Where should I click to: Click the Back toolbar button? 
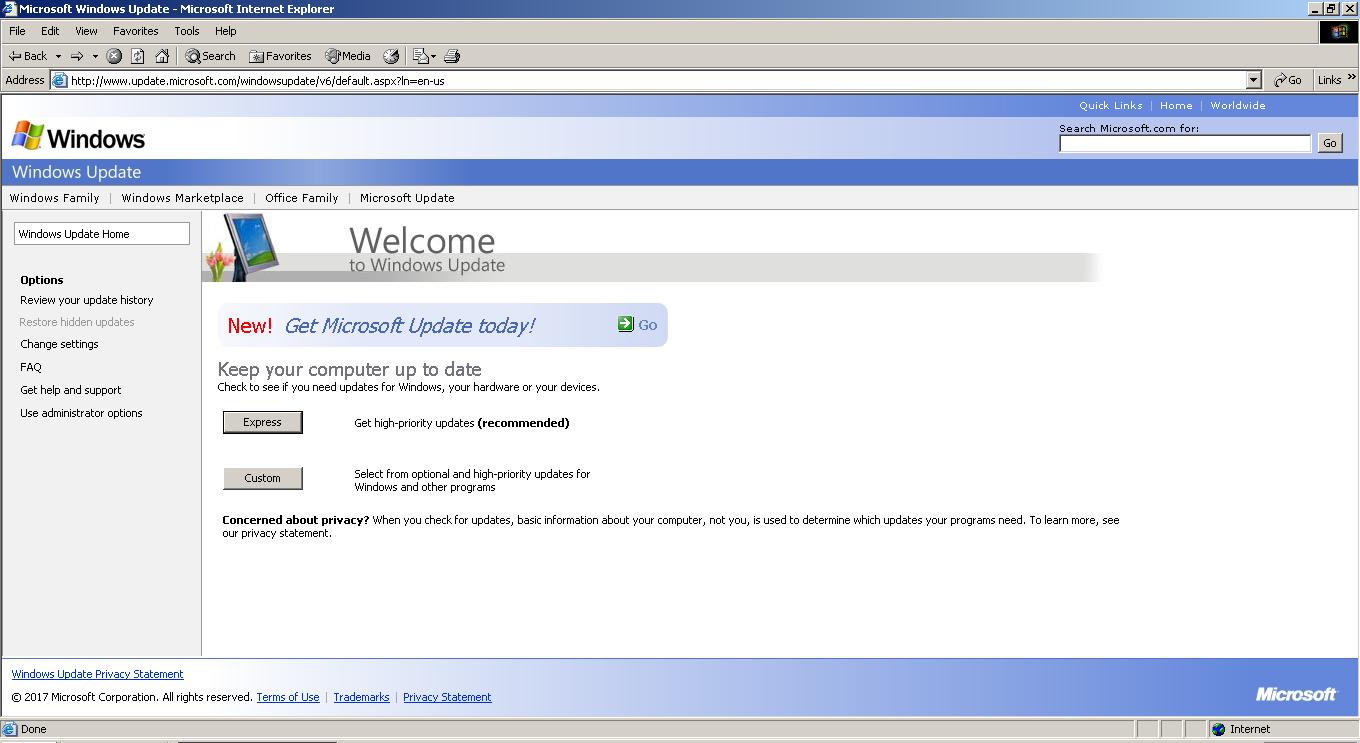(28, 56)
